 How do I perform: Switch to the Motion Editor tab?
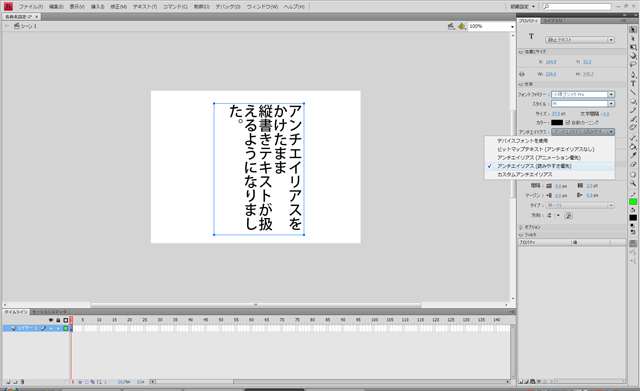click(x=49, y=312)
